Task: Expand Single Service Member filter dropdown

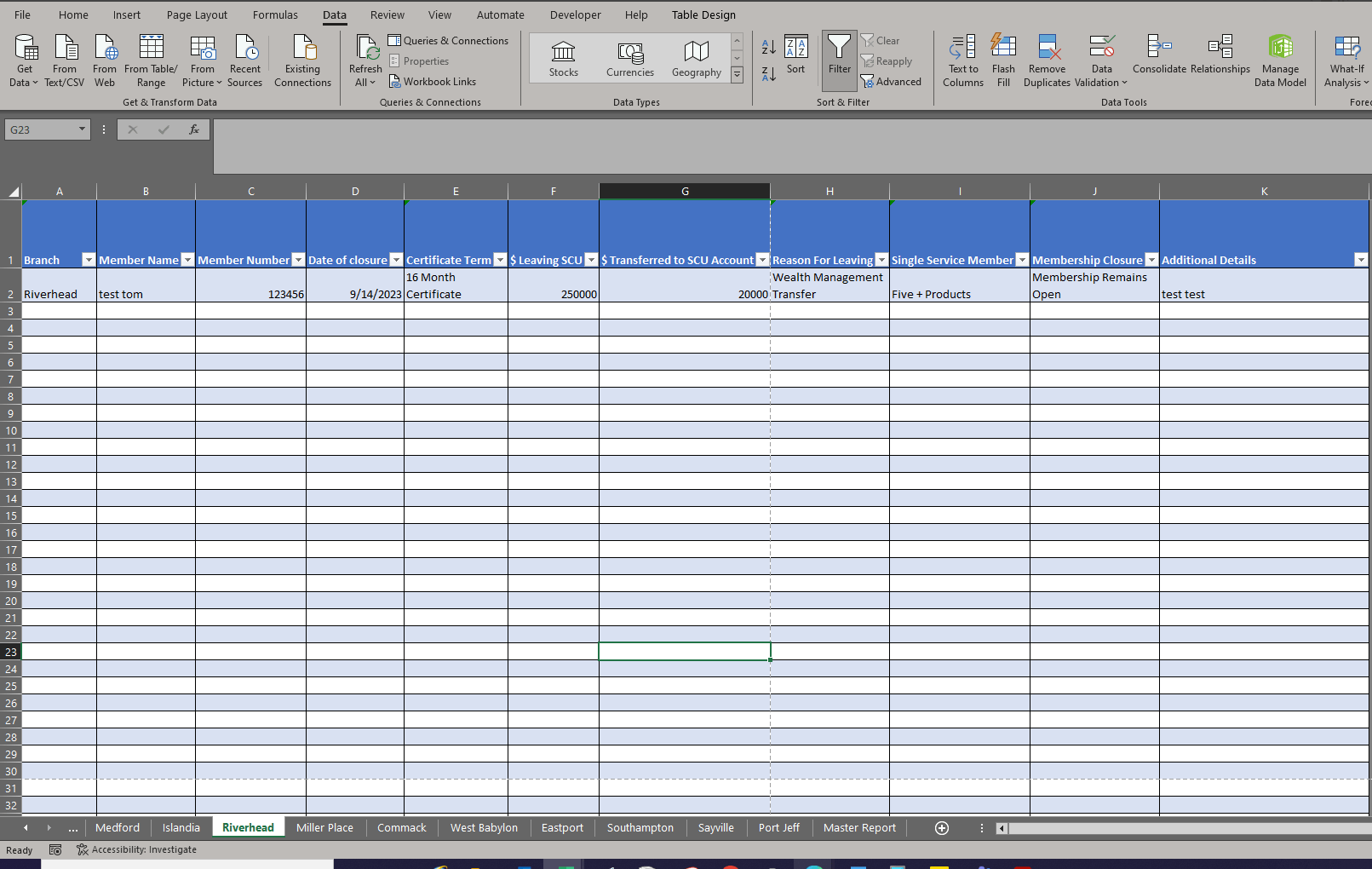Action: pyautogui.click(x=1022, y=260)
